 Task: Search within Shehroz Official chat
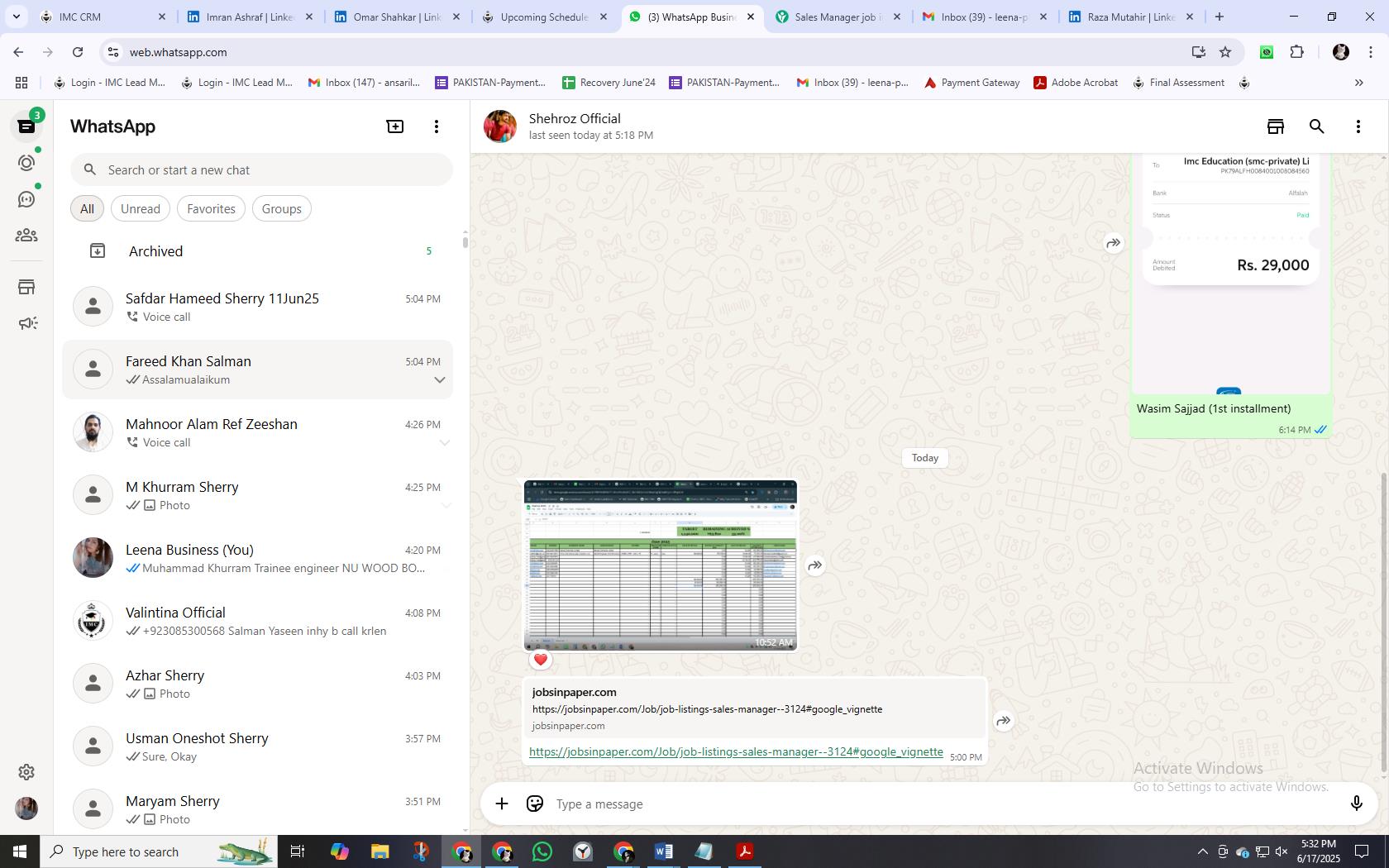tap(1317, 126)
